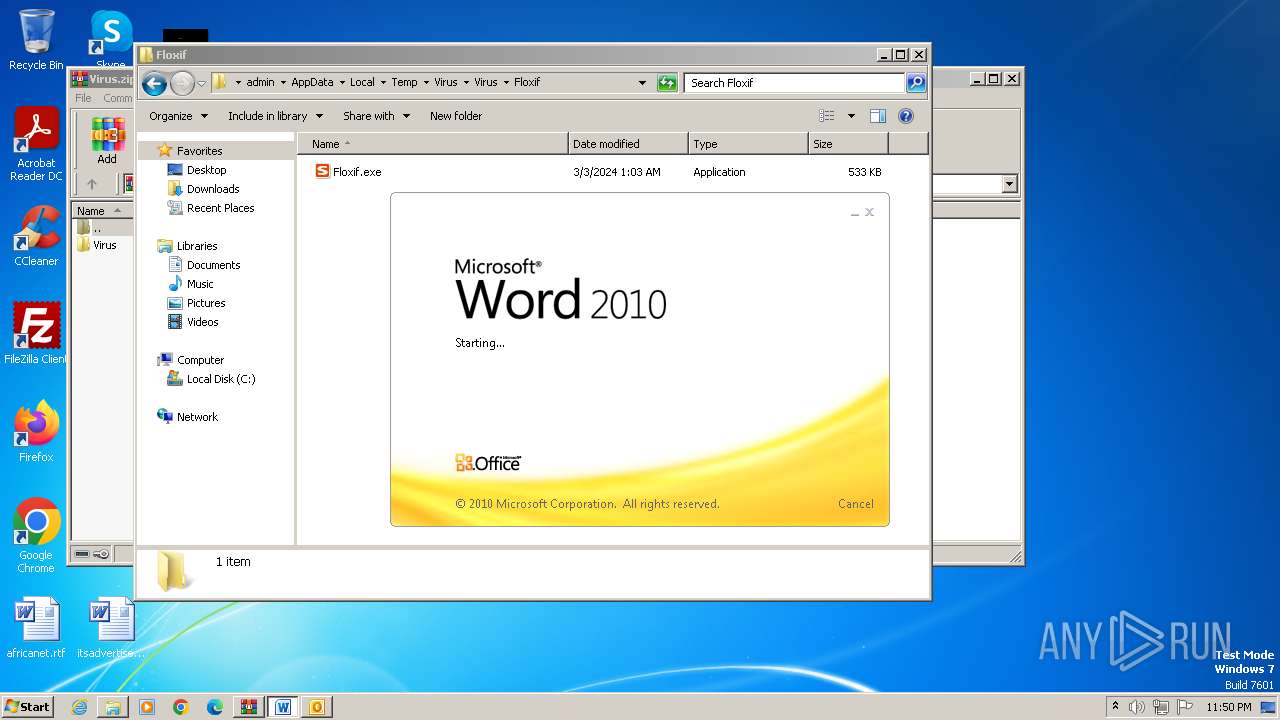Screen dimensions: 1280x720
Task: Click admin in the address breadcrumb
Action: (x=260, y=82)
